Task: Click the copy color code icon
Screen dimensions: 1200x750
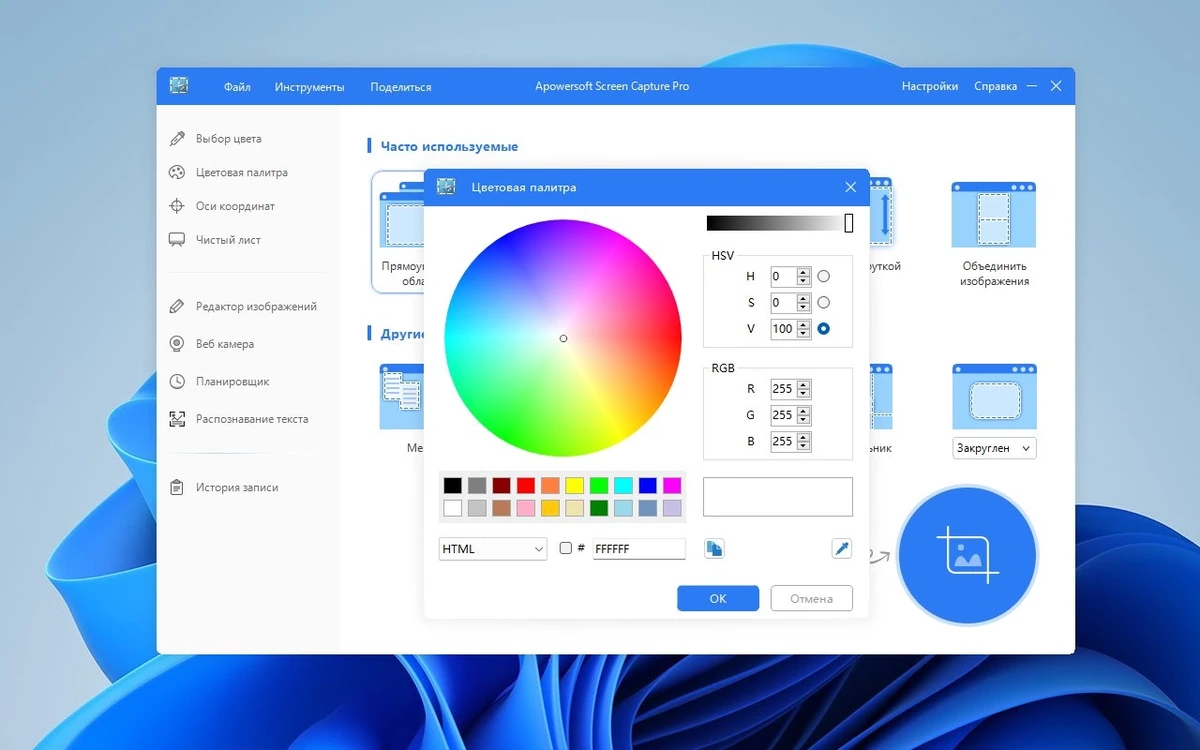Action: click(x=714, y=548)
